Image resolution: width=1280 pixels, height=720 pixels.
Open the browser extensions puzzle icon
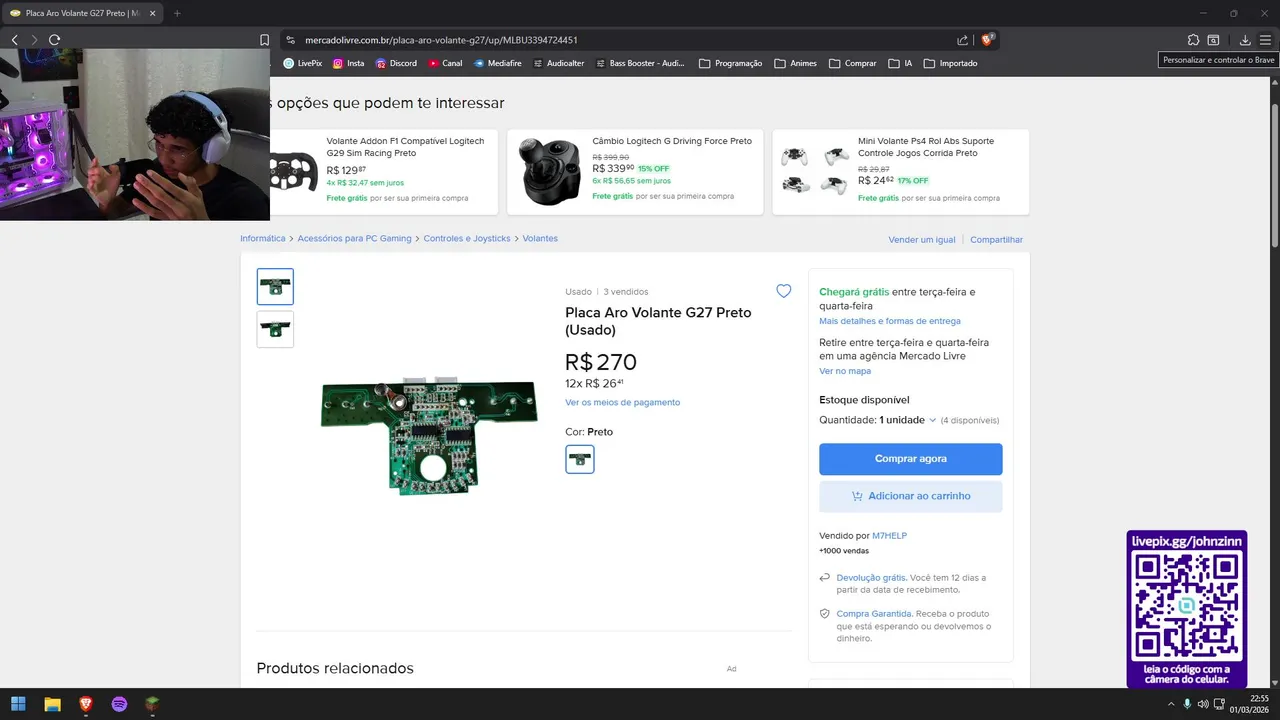(x=1193, y=40)
